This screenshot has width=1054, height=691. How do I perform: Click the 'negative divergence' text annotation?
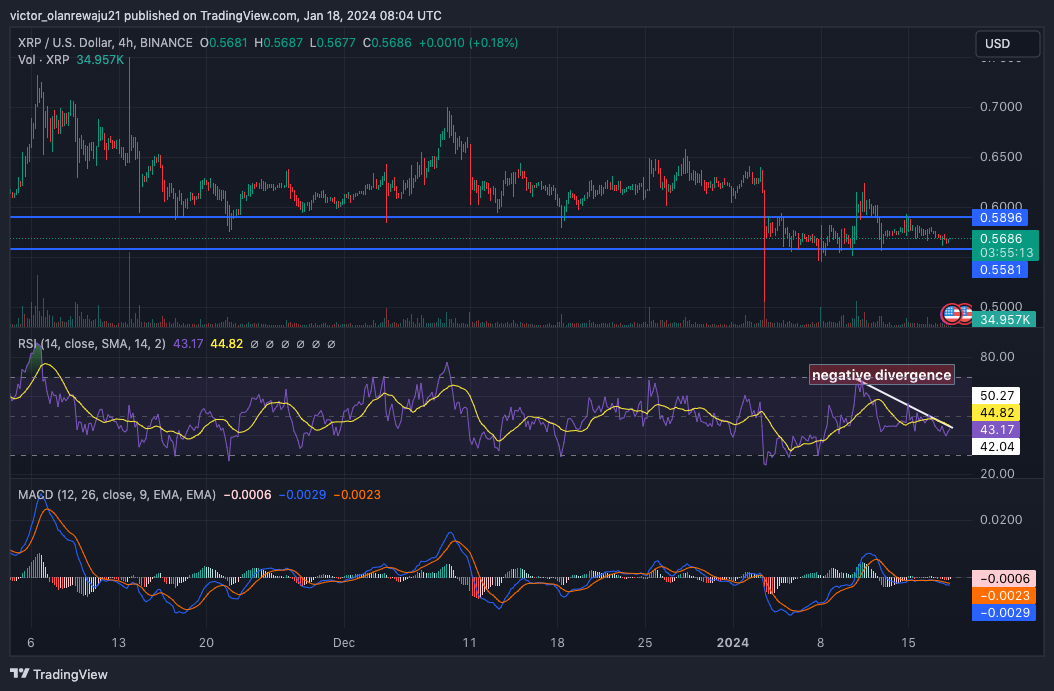(x=881, y=374)
